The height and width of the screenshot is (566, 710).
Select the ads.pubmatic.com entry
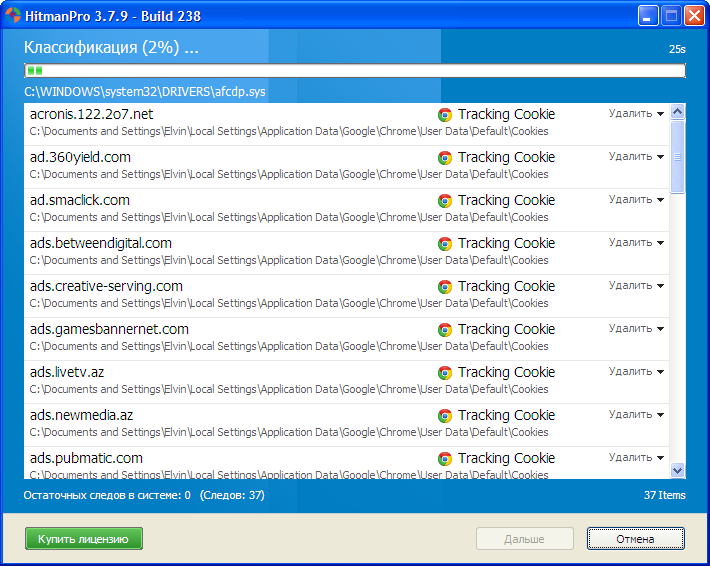click(x=346, y=463)
